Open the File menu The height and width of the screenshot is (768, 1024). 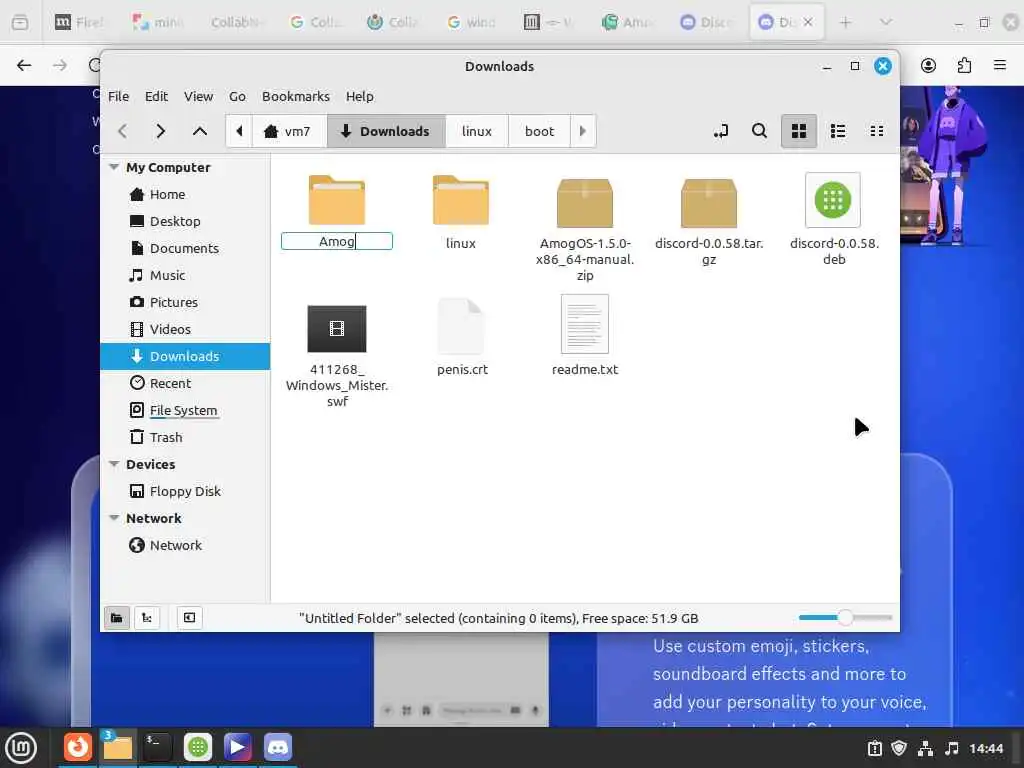click(x=118, y=96)
